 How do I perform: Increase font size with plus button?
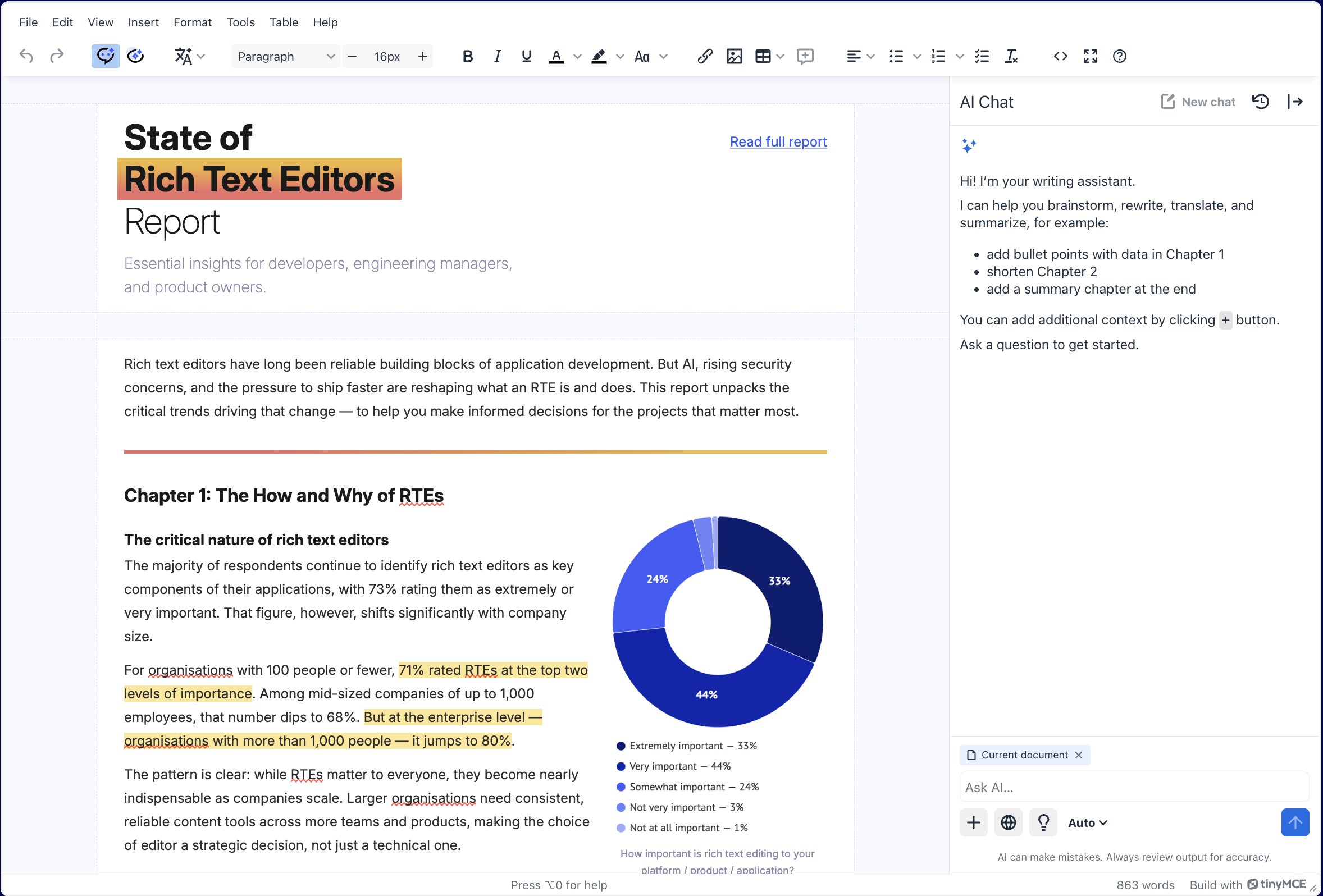pos(422,56)
